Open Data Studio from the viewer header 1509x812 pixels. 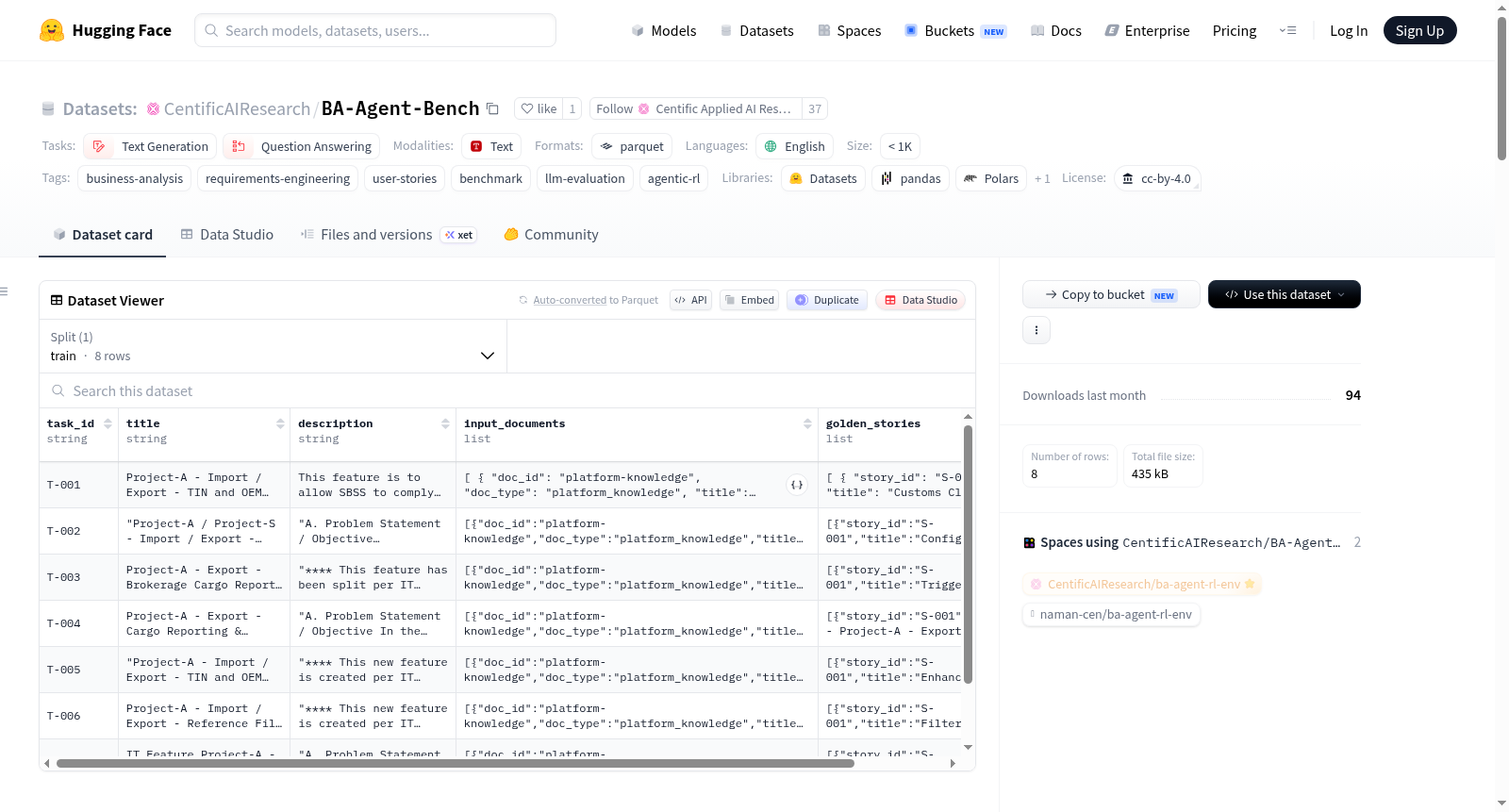click(920, 300)
